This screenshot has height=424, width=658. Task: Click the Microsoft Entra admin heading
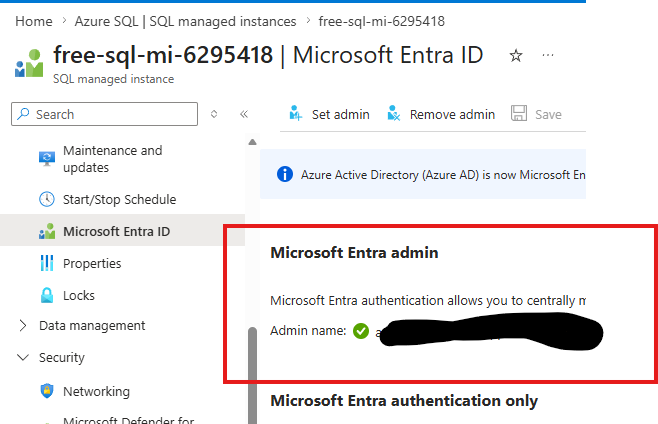tap(354, 253)
